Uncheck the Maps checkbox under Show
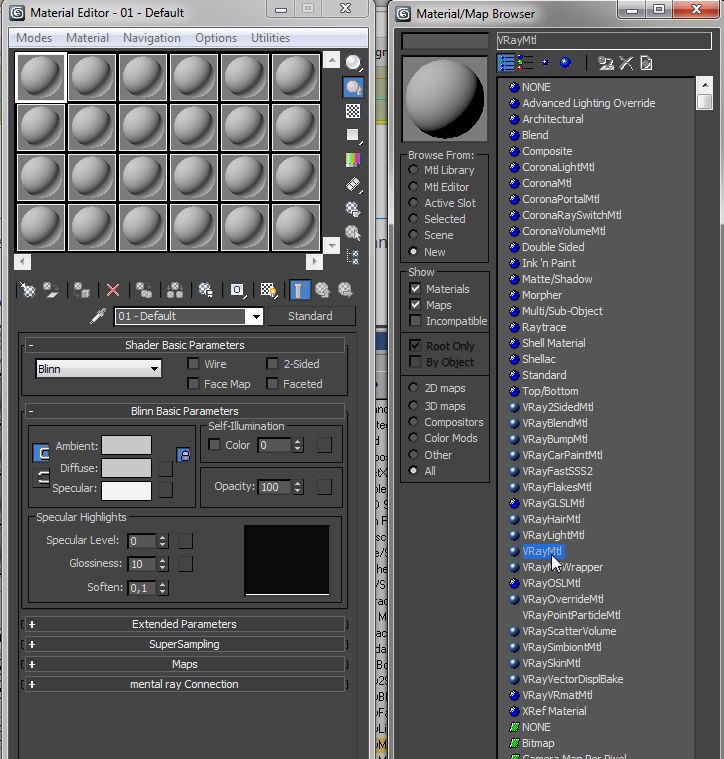 tap(415, 304)
